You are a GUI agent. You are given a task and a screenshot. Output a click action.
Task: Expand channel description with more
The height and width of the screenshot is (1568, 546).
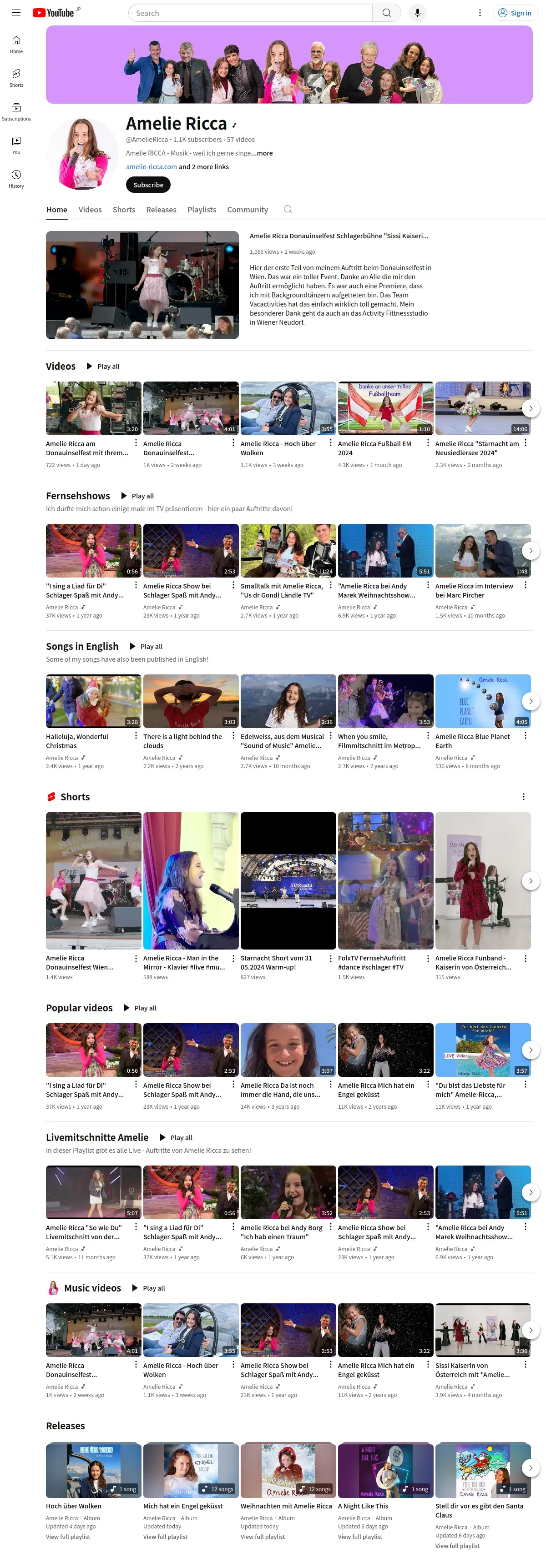(262, 153)
